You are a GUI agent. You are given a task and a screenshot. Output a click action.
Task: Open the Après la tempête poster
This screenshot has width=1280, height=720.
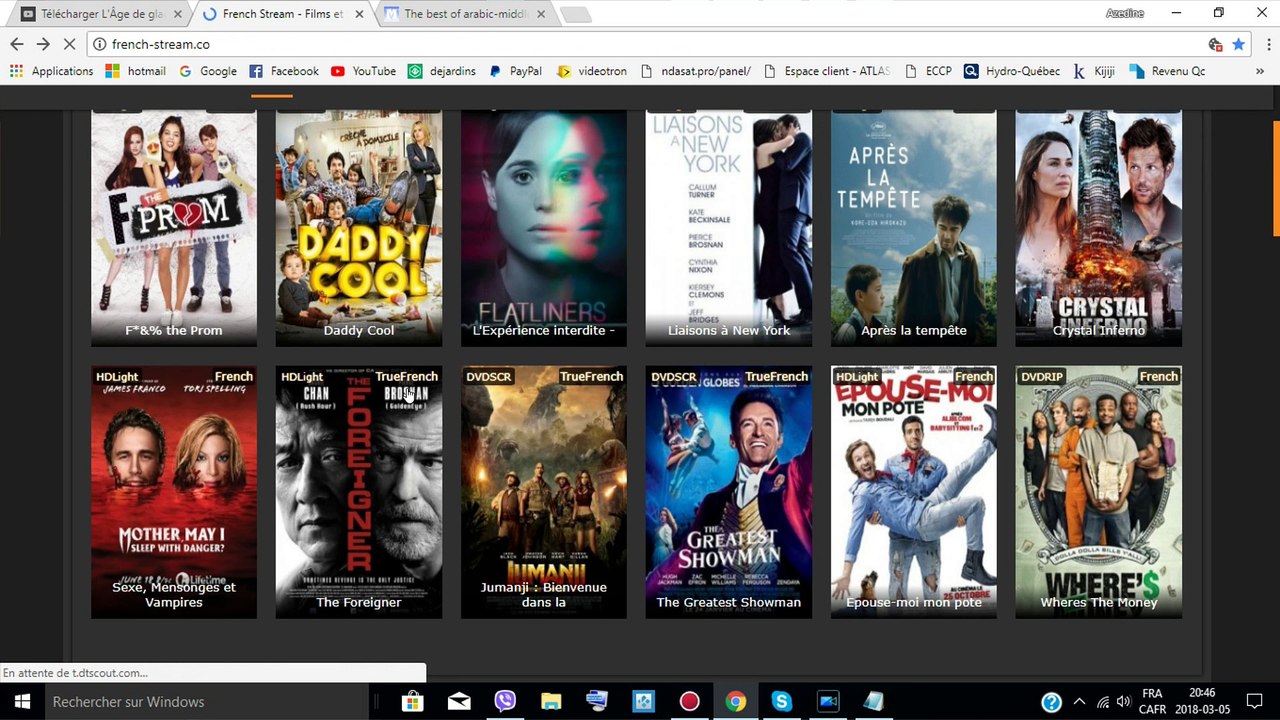(x=914, y=229)
